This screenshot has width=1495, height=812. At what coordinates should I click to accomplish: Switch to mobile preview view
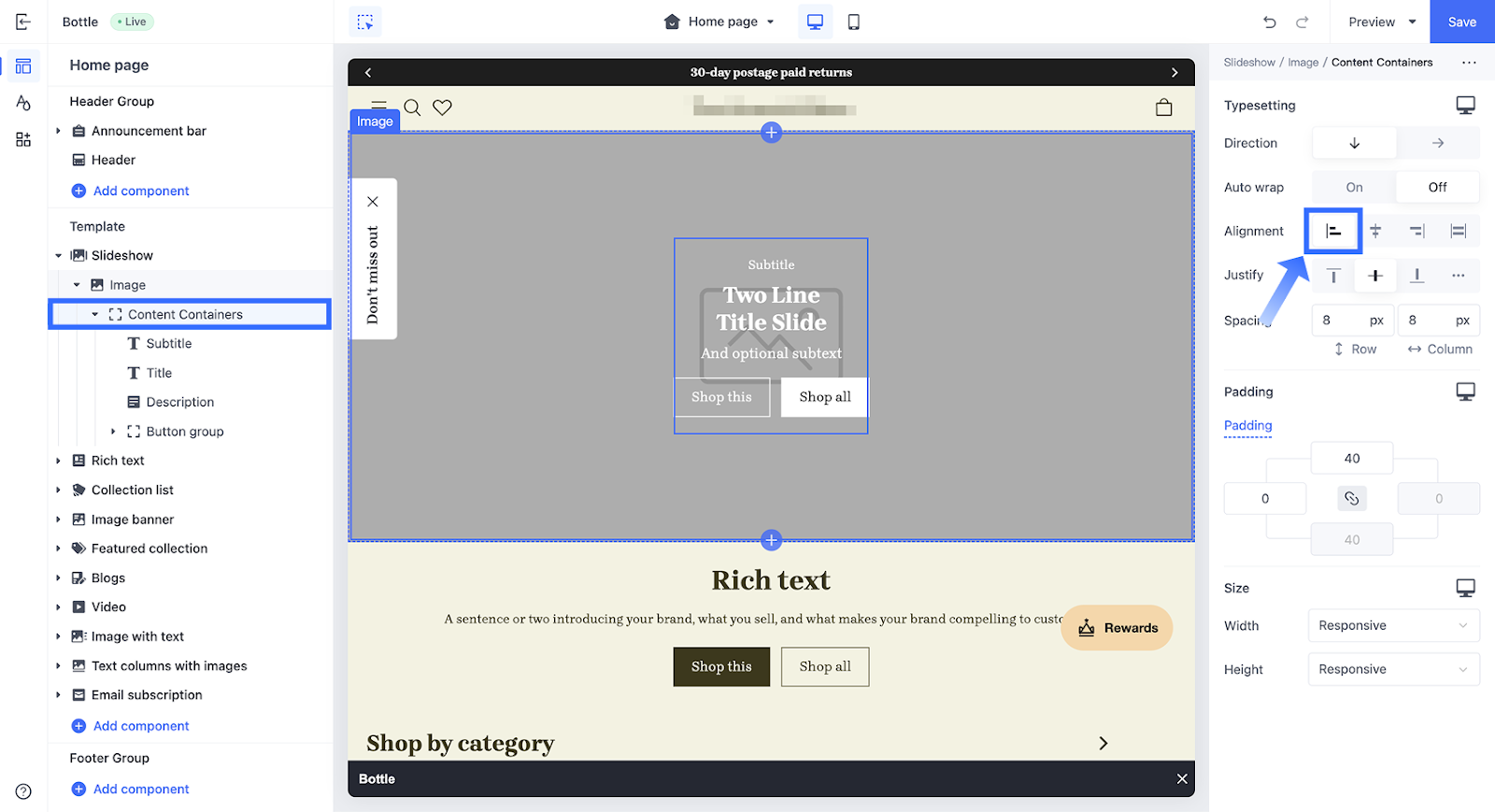(x=853, y=21)
